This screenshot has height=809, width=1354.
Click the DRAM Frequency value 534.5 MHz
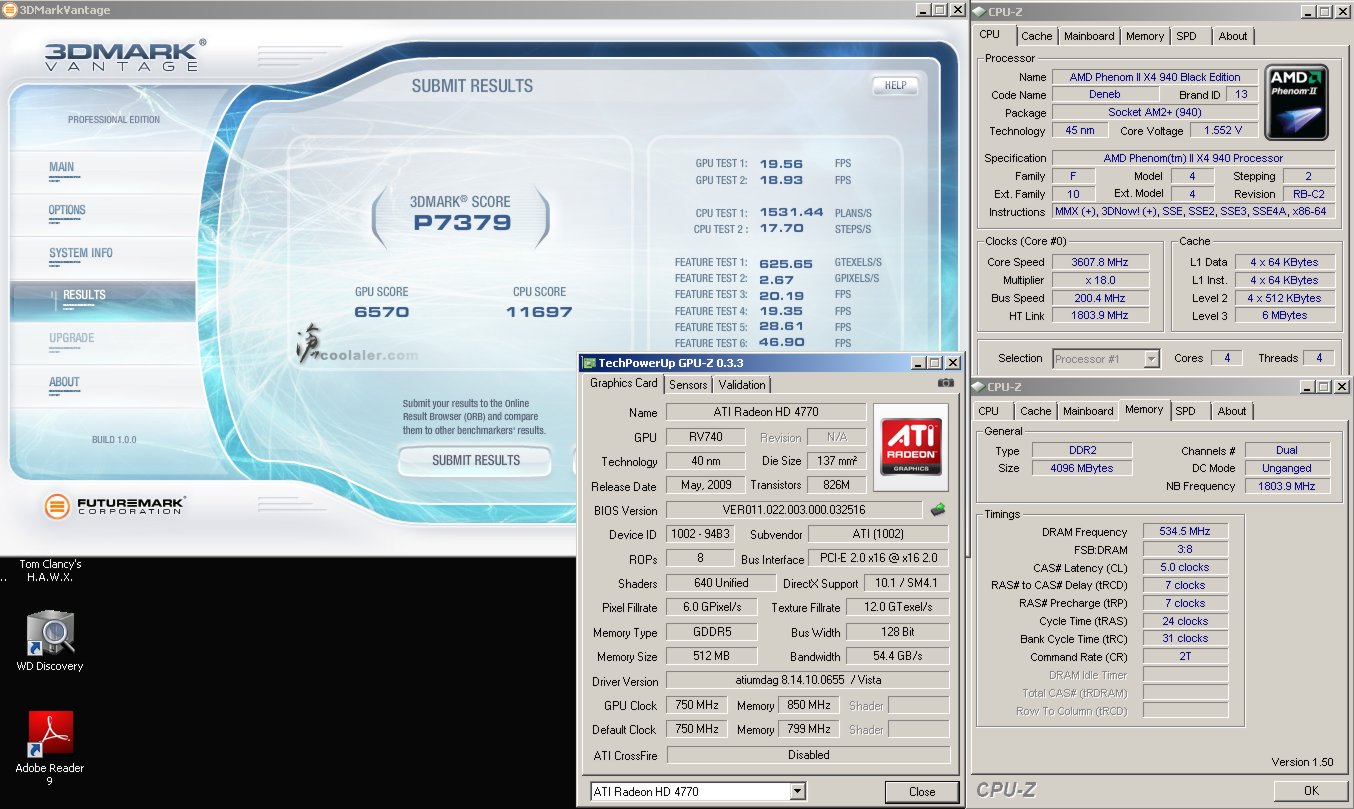pos(1184,531)
